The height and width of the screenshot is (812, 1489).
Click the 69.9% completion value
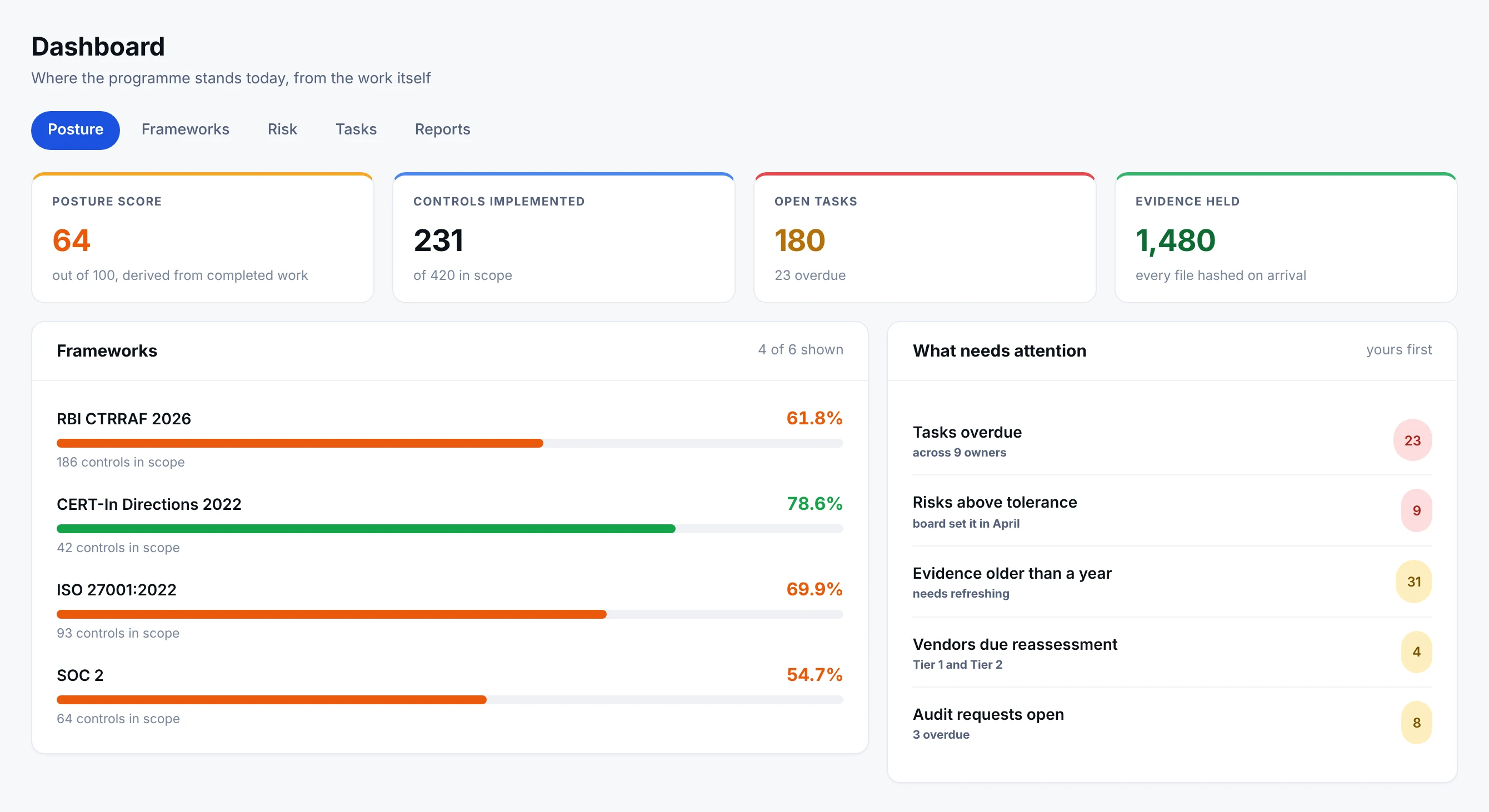815,589
